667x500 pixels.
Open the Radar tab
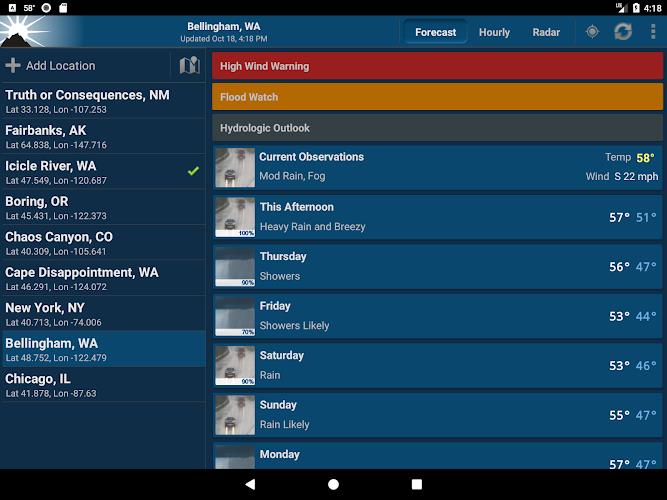(546, 32)
